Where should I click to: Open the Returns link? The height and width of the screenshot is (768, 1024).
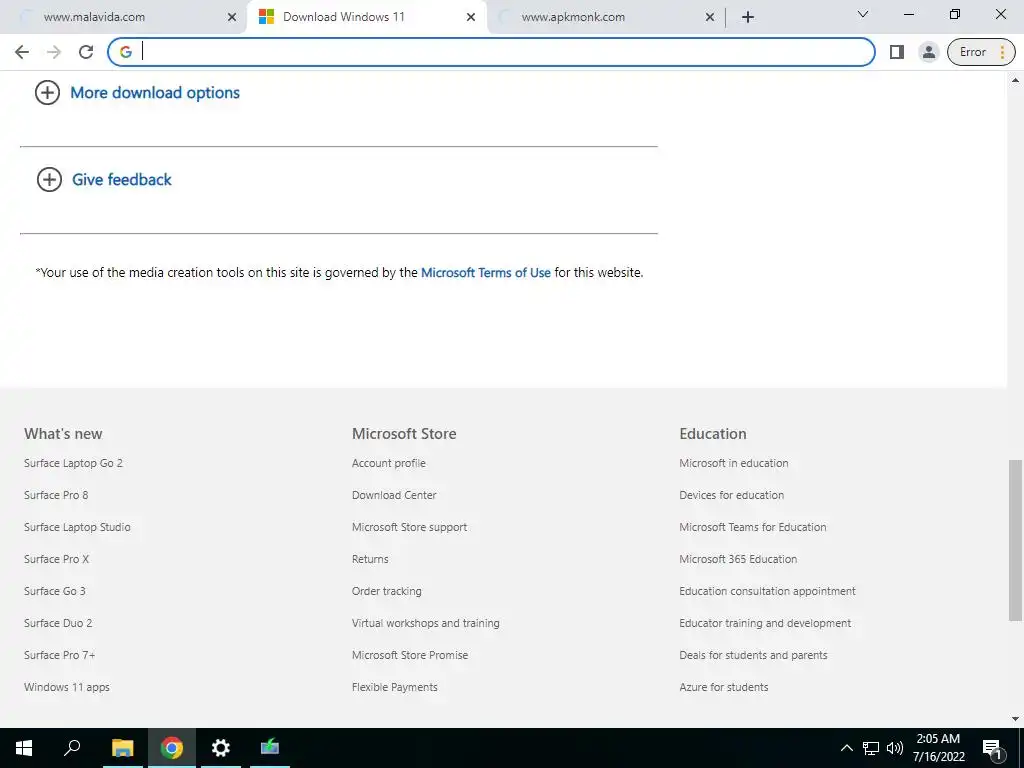370,559
